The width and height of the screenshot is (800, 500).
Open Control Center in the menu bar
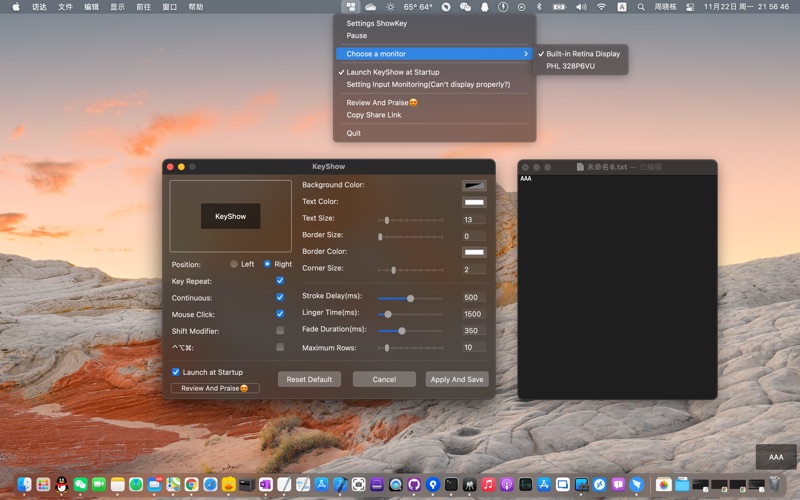(x=690, y=7)
